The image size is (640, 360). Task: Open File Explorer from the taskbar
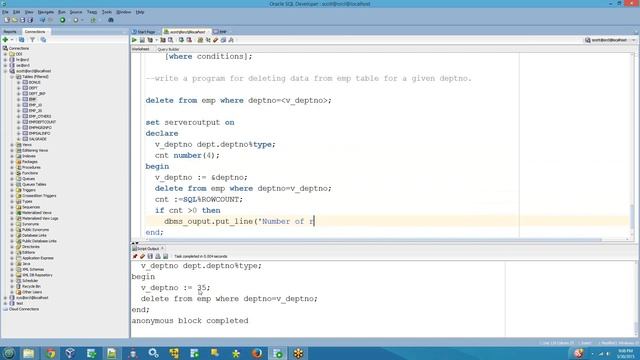[29, 353]
